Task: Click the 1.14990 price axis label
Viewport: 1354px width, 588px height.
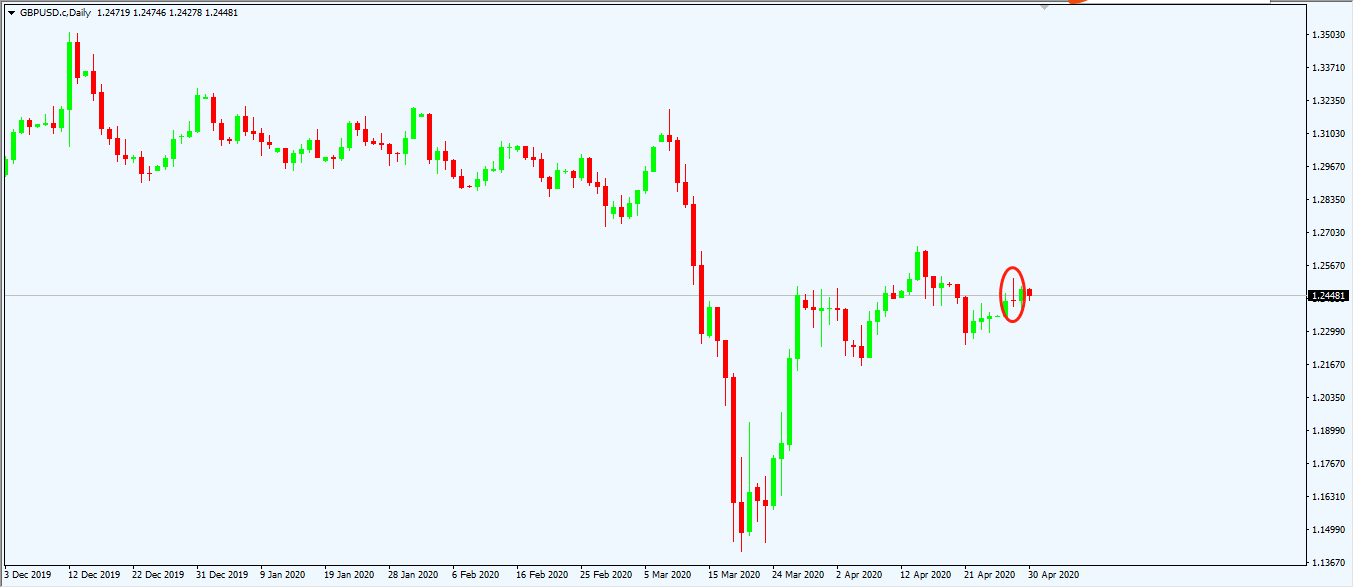Action: point(1329,530)
